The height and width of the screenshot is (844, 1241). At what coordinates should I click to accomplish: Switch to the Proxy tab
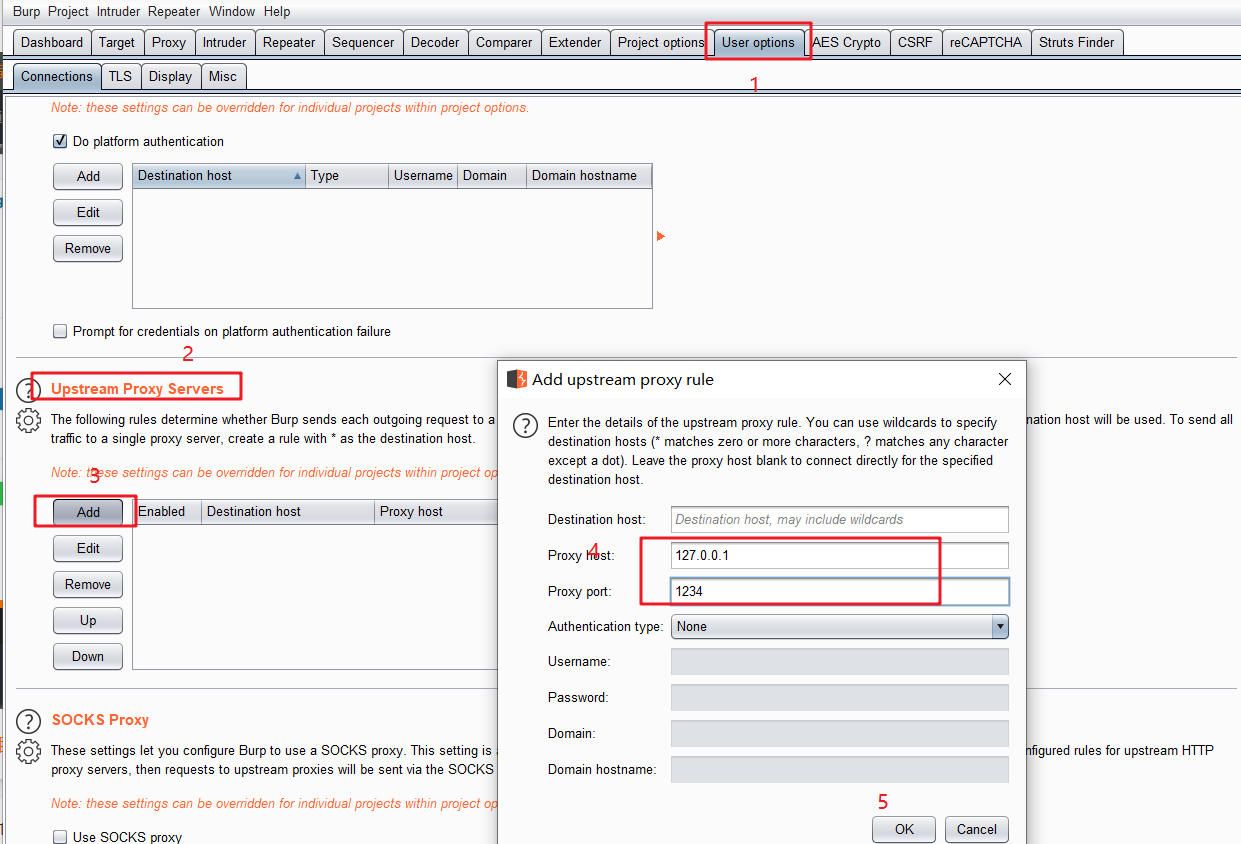click(169, 42)
